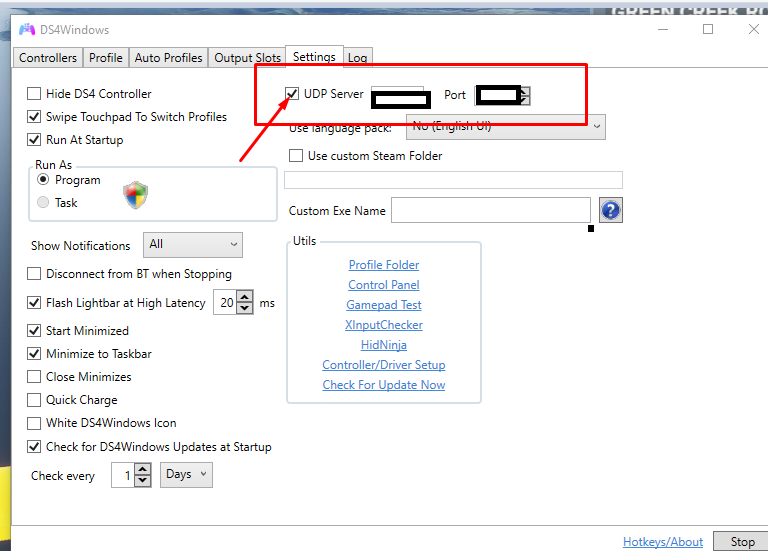Open Hotkeys/About link

[663, 542]
